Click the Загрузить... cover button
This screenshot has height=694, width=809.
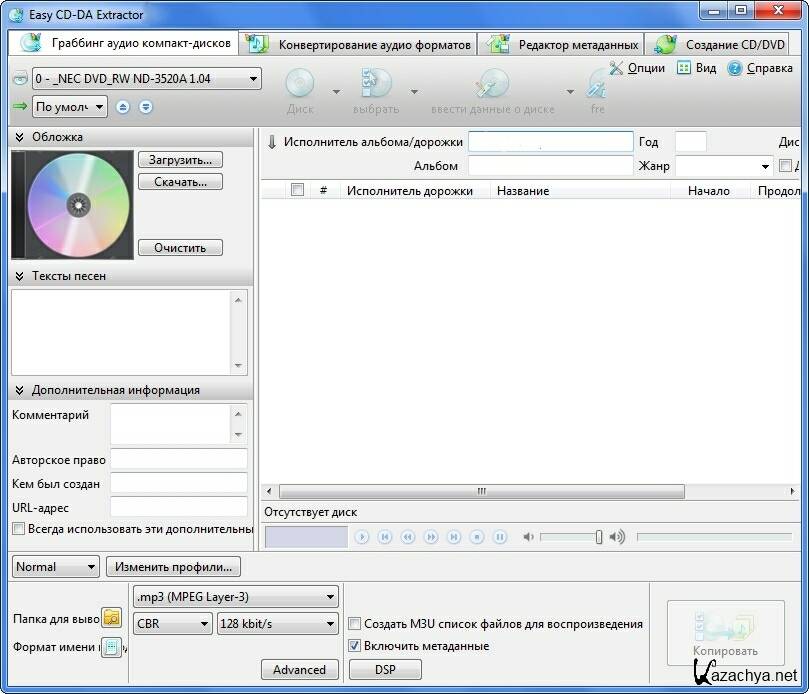(180, 160)
